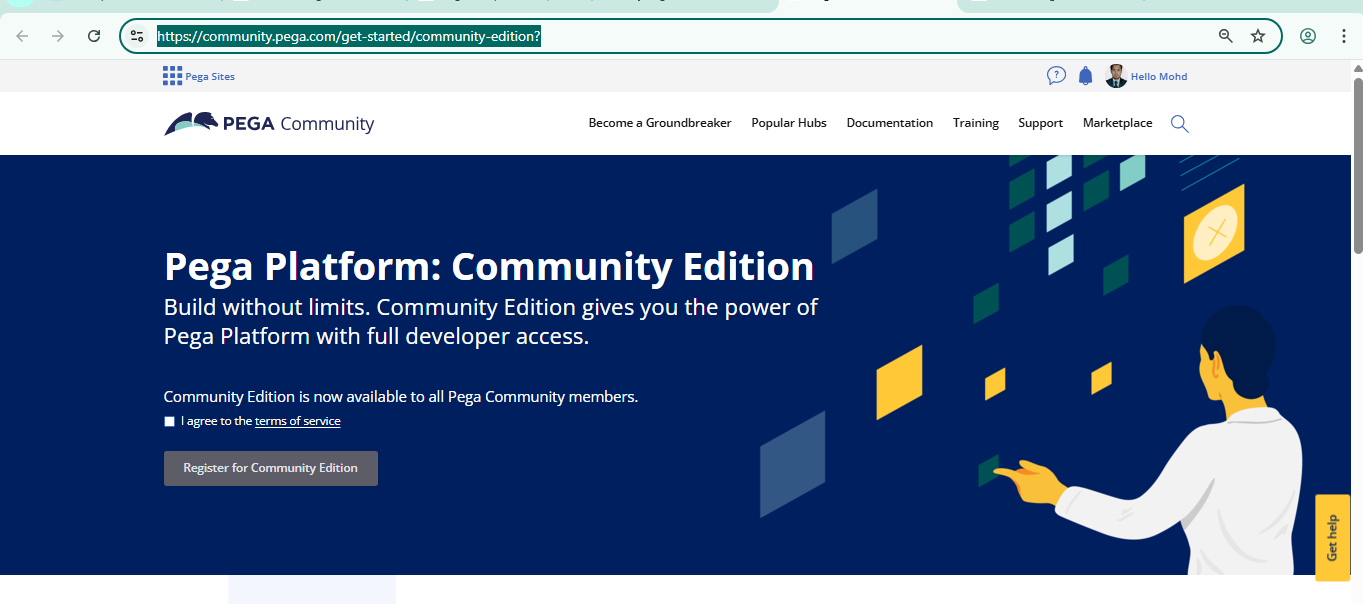
Task: Click Register for Community Edition button
Action: pos(270,468)
